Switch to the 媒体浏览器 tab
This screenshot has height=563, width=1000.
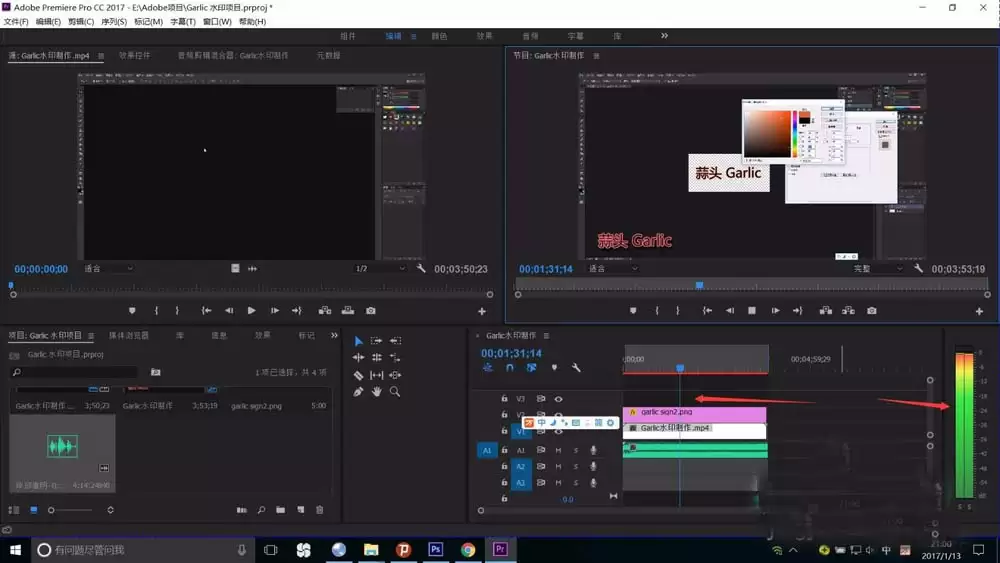pos(129,336)
